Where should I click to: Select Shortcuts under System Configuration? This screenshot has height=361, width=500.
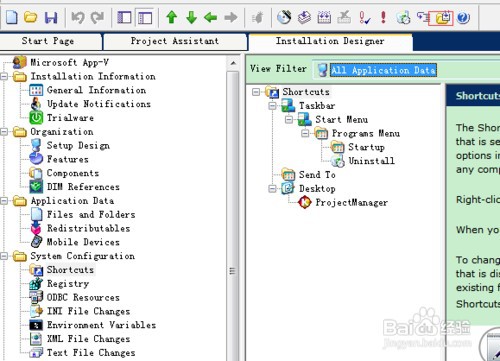click(x=70, y=270)
